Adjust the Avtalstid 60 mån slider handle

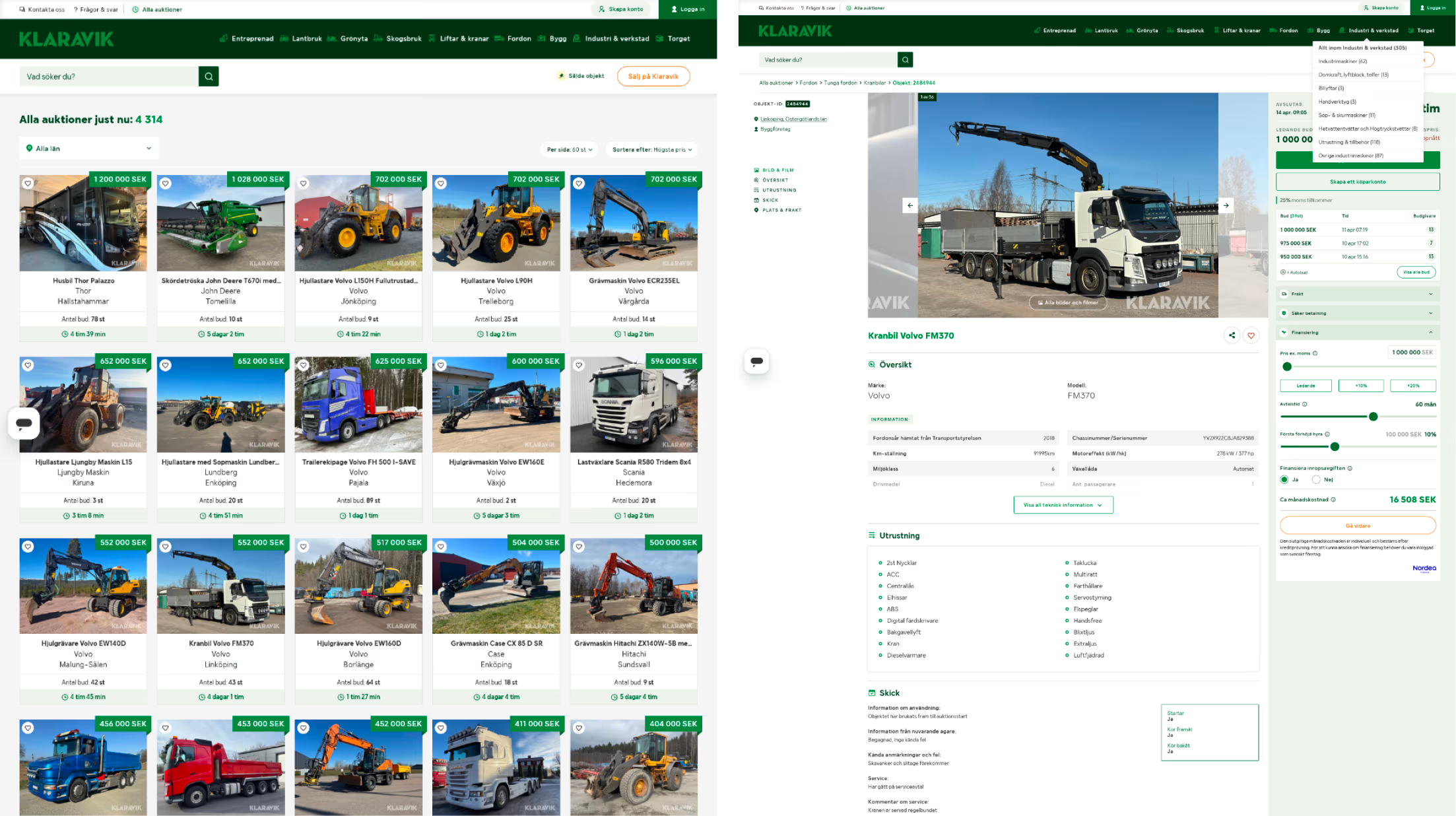click(1373, 417)
